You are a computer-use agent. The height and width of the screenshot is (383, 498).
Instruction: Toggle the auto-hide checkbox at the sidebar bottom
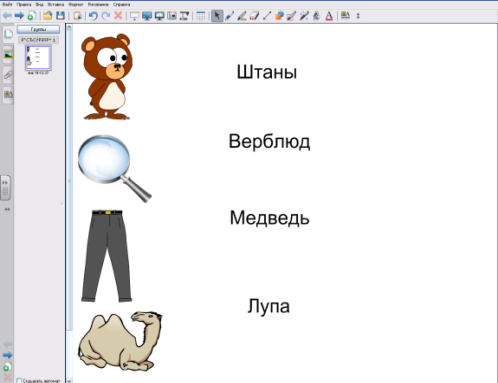(19, 380)
